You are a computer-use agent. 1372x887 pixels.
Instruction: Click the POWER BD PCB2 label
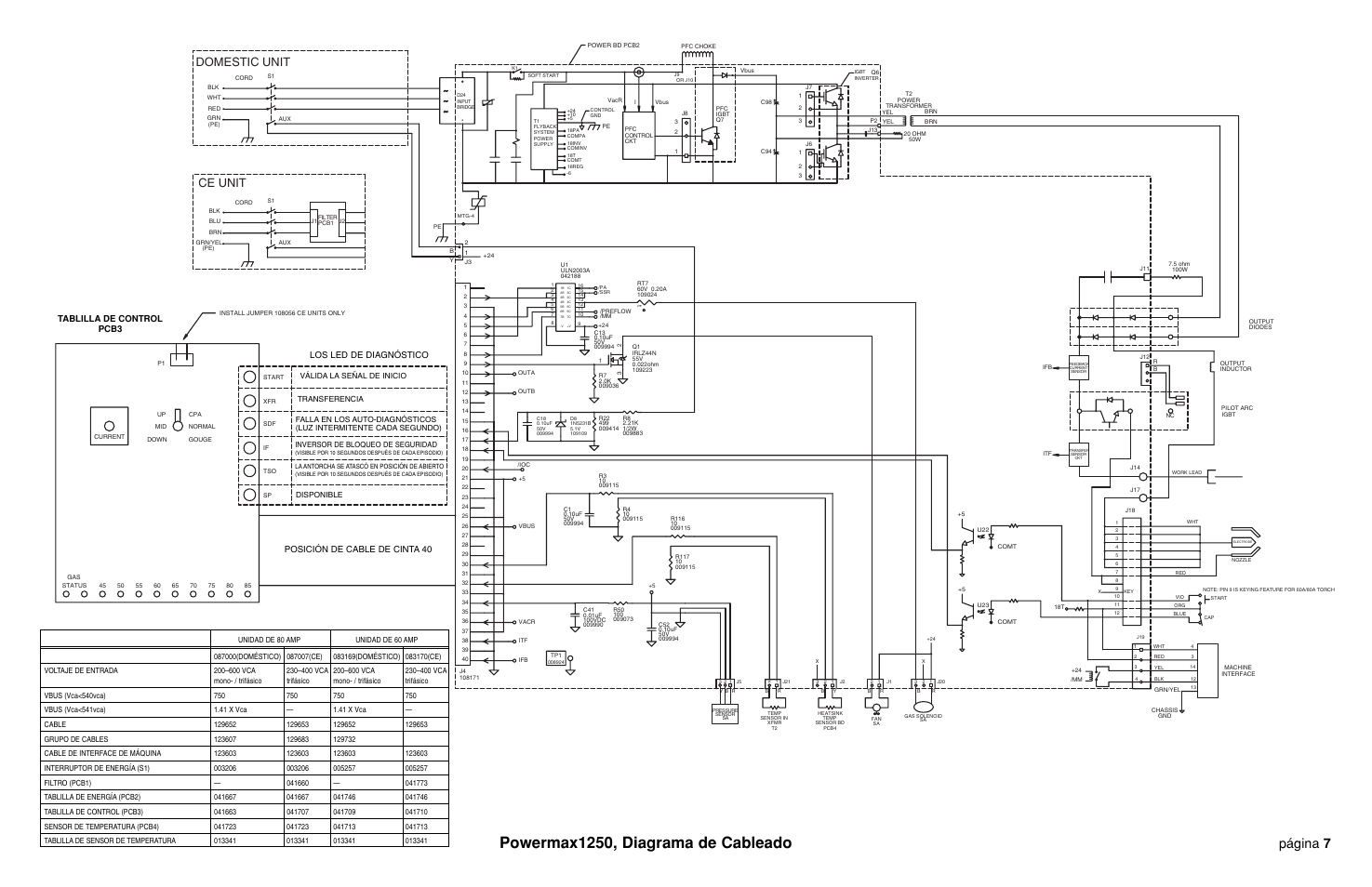pos(613,44)
